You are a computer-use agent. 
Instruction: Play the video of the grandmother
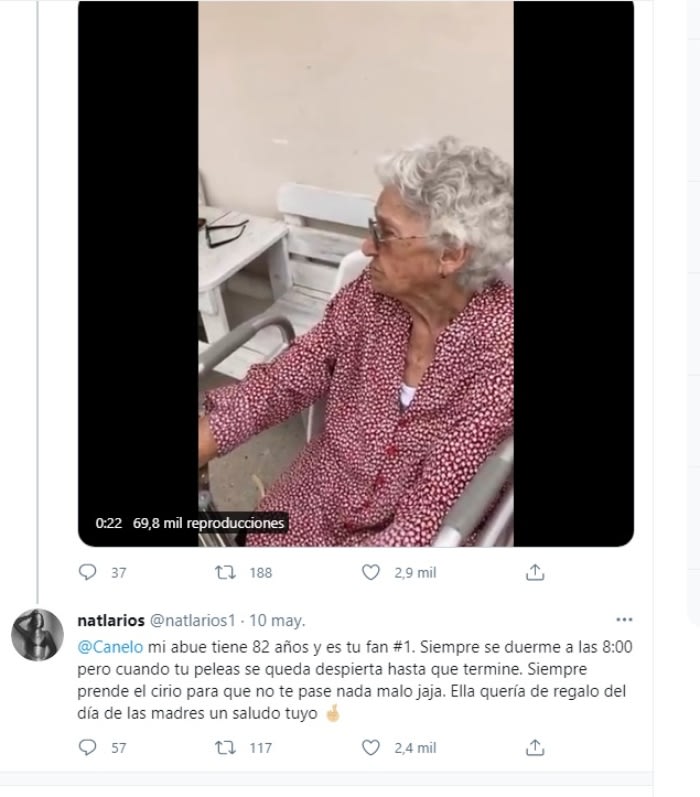[x=355, y=270]
